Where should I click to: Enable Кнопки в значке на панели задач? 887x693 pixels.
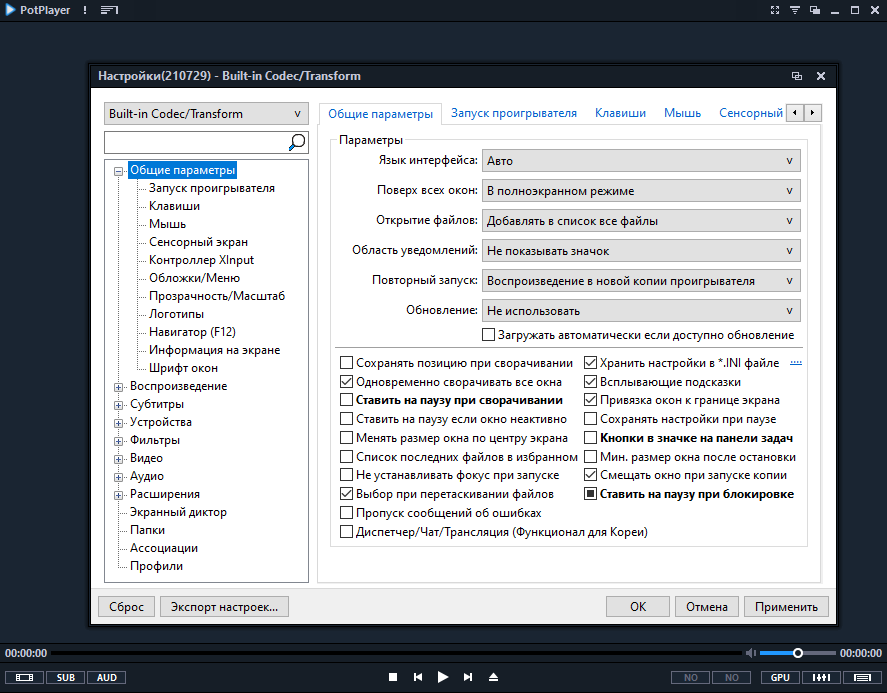coord(591,438)
